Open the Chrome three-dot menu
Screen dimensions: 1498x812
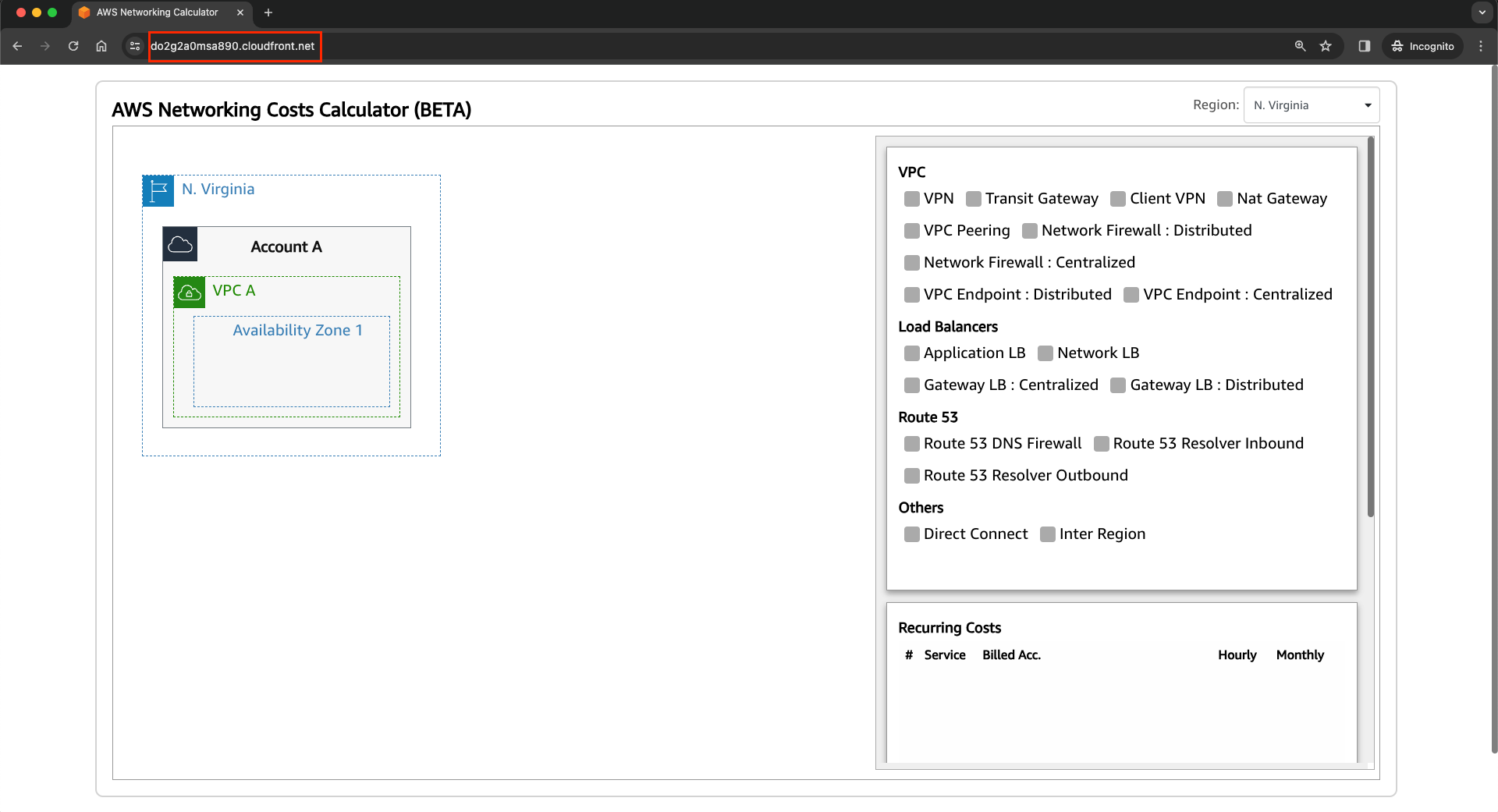[x=1481, y=46]
